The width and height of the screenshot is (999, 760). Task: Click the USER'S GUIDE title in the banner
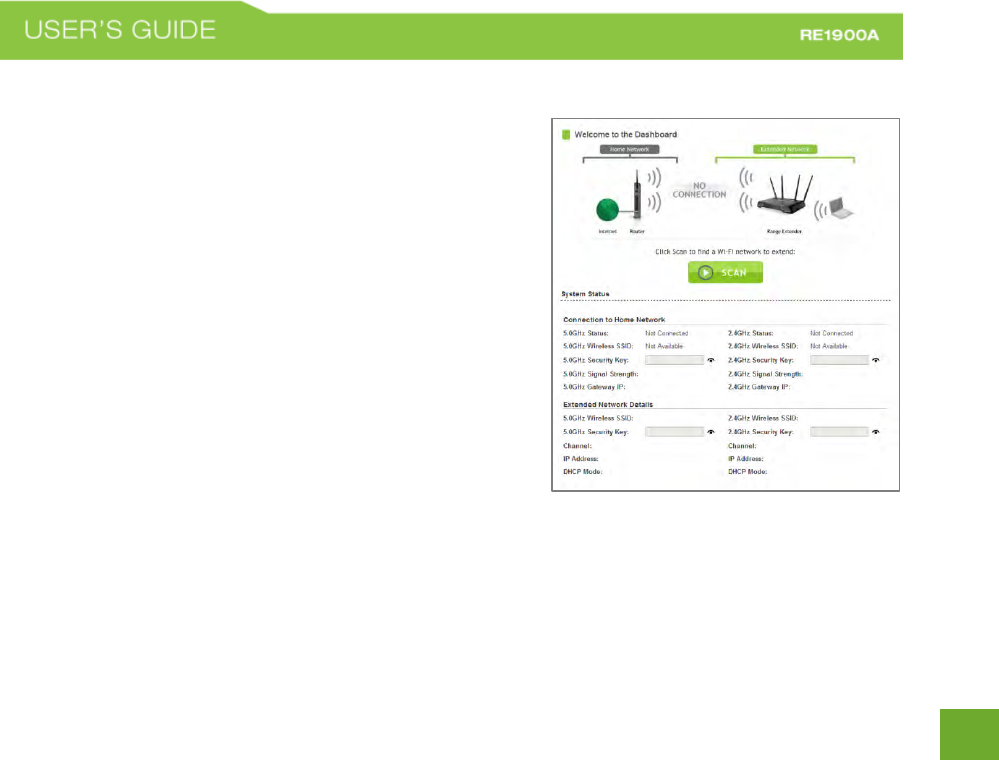pyautogui.click(x=120, y=31)
